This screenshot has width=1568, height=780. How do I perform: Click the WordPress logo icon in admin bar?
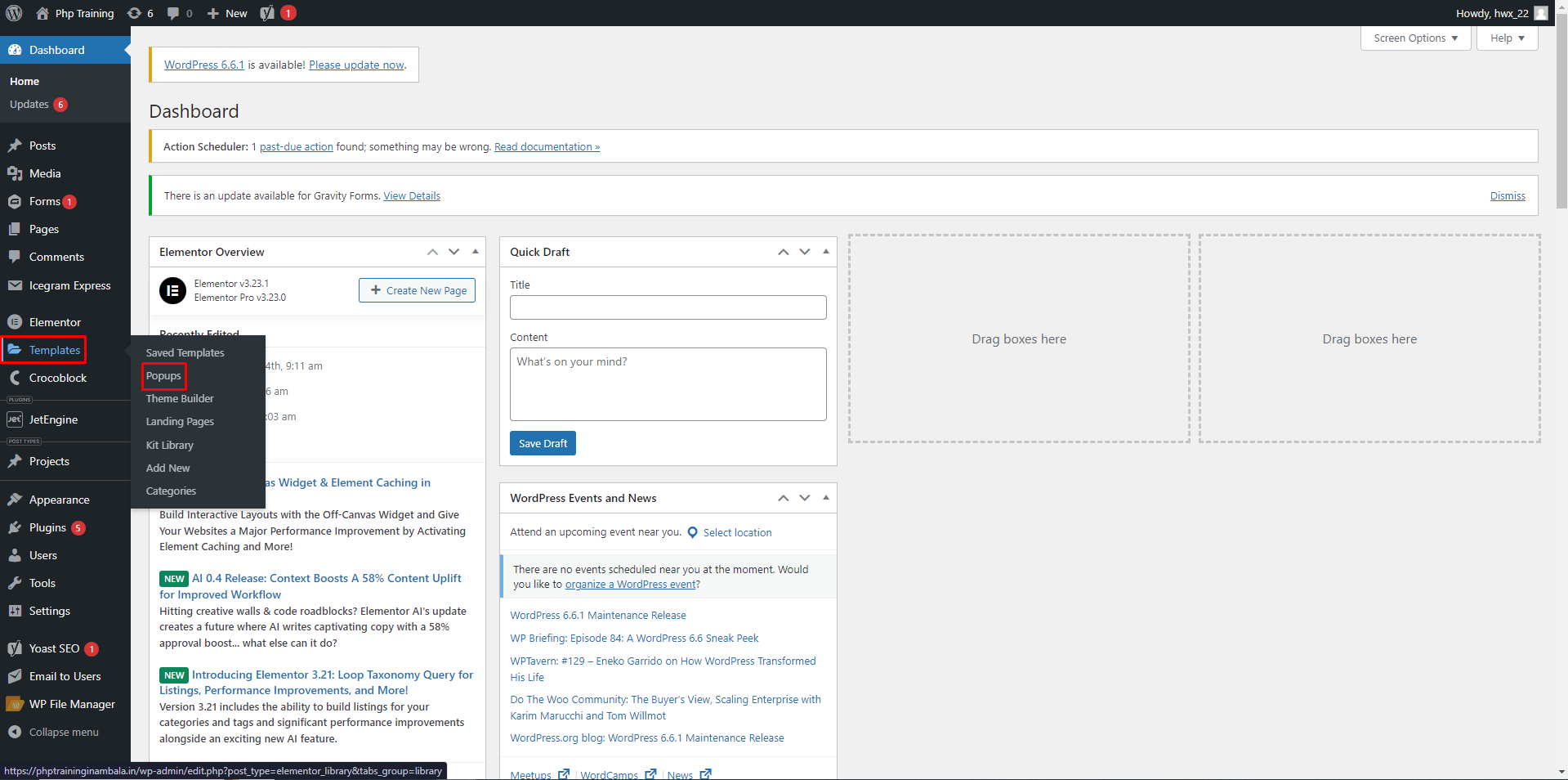pyautogui.click(x=14, y=13)
